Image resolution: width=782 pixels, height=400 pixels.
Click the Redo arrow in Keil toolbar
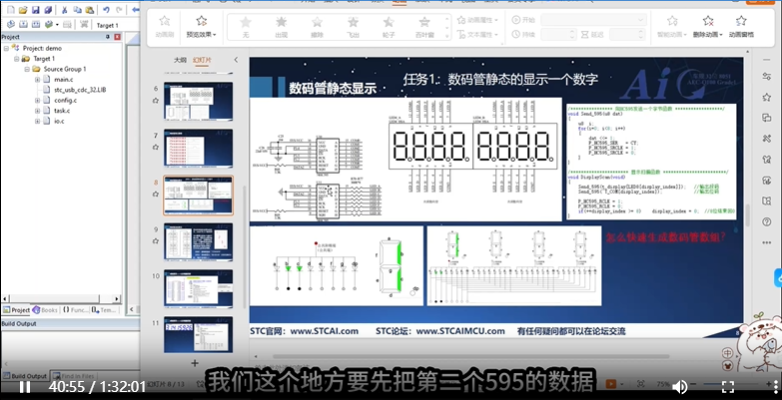coord(119,9)
